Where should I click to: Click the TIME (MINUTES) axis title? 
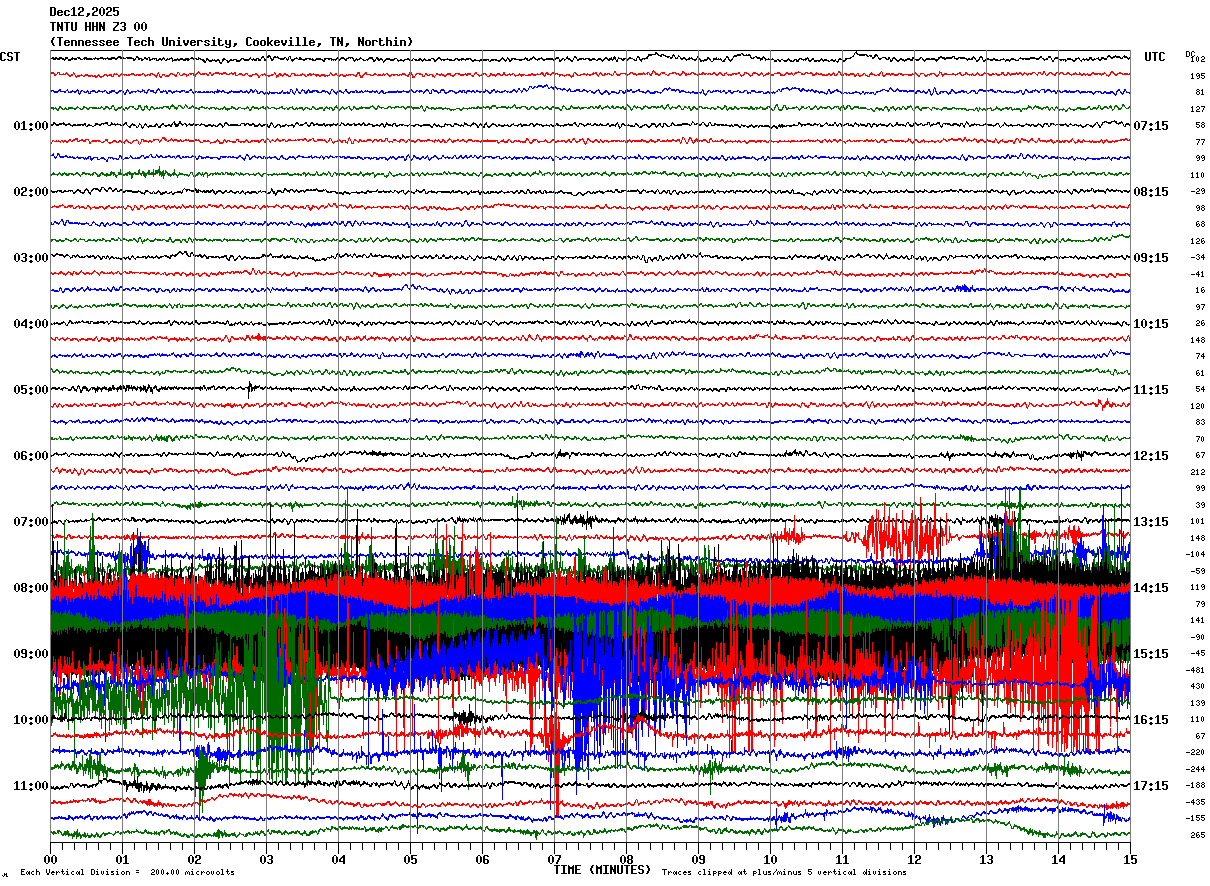point(602,870)
